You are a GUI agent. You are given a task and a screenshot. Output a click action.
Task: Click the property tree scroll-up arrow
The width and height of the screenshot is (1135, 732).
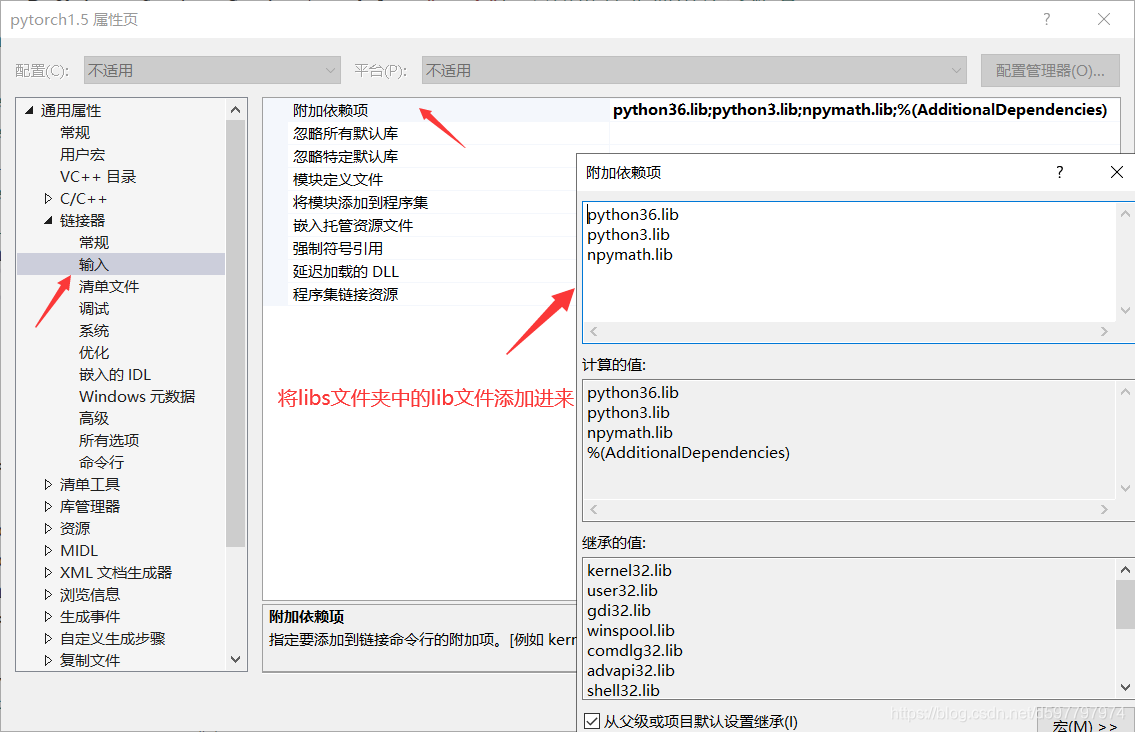(235, 110)
